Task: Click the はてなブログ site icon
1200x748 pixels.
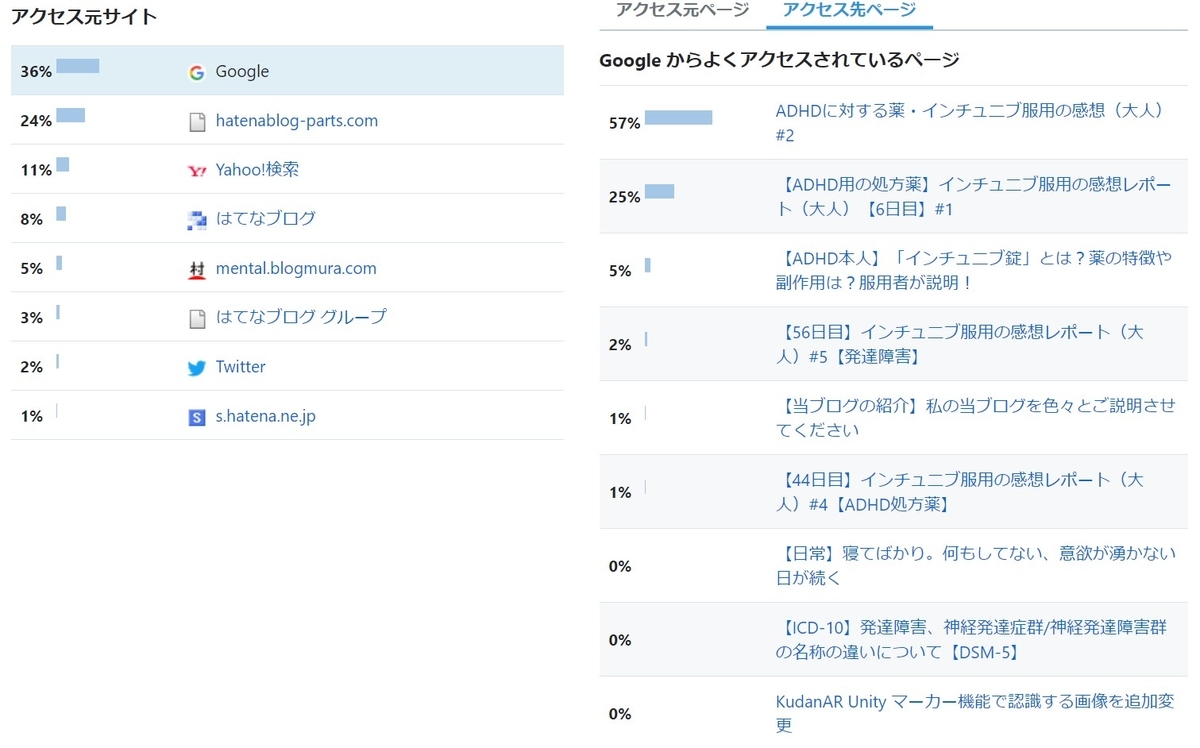Action: click(197, 220)
